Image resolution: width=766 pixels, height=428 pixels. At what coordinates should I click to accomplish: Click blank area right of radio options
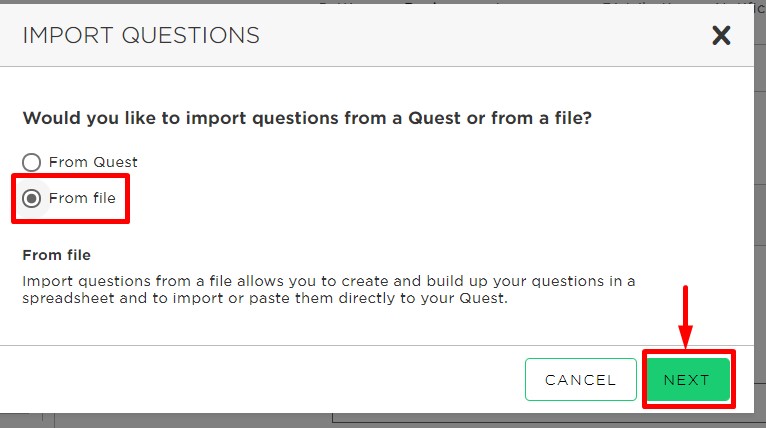click(x=440, y=181)
